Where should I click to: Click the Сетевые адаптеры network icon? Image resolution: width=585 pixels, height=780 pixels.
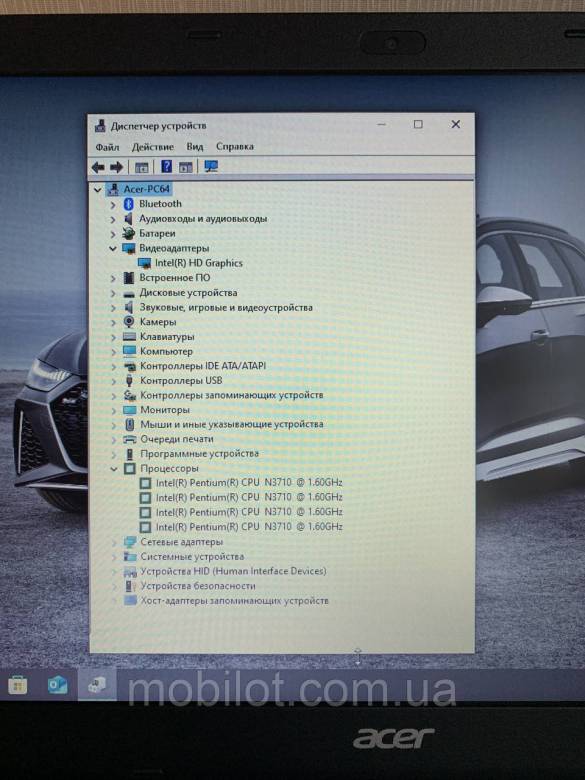[130, 542]
